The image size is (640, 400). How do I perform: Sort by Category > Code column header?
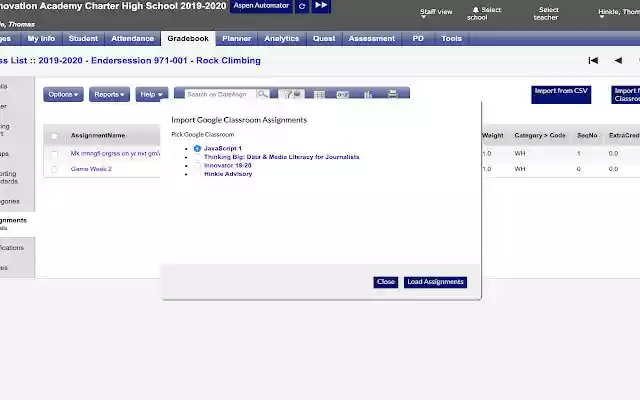coord(540,136)
